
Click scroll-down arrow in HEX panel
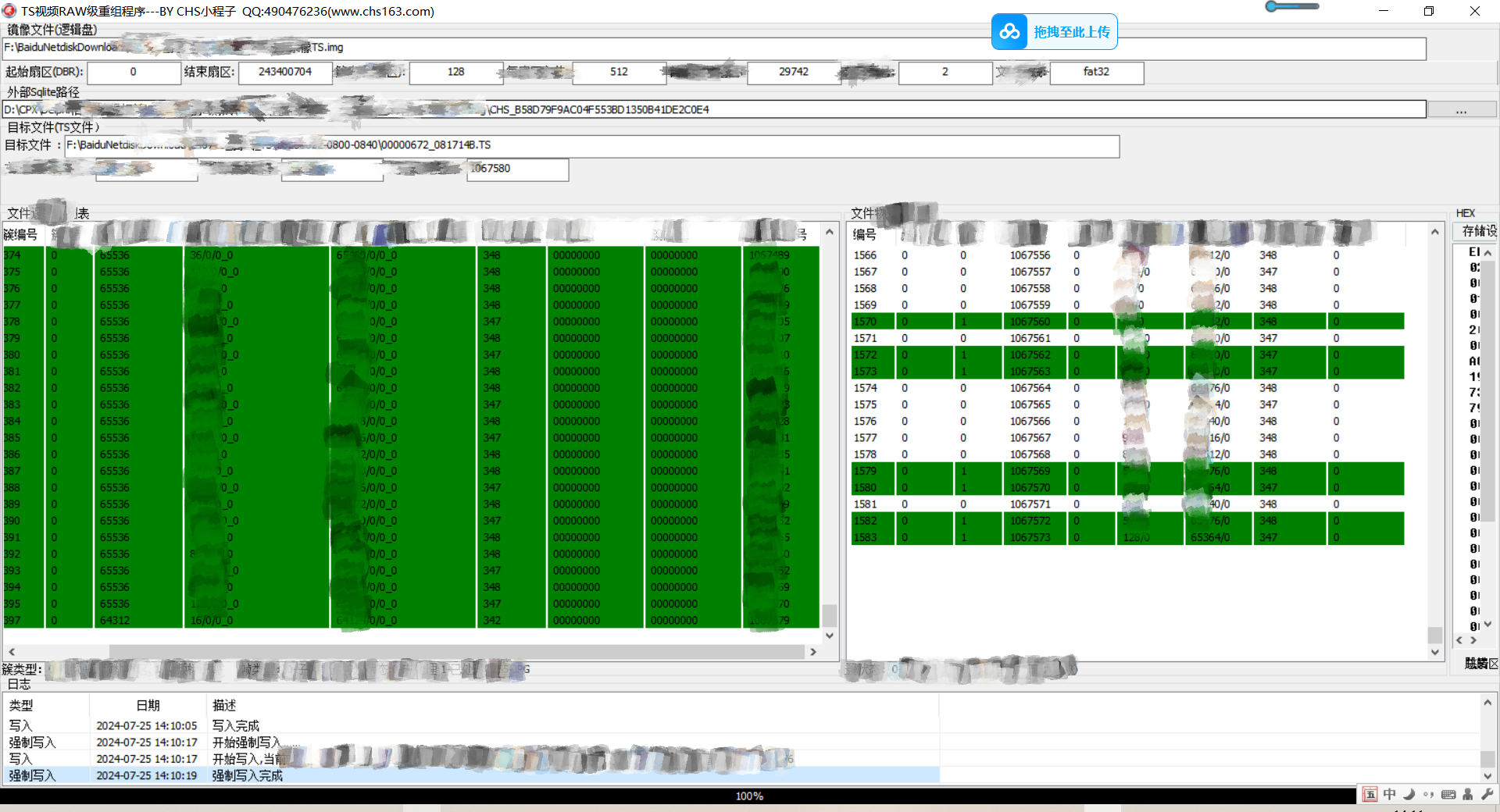point(1488,625)
